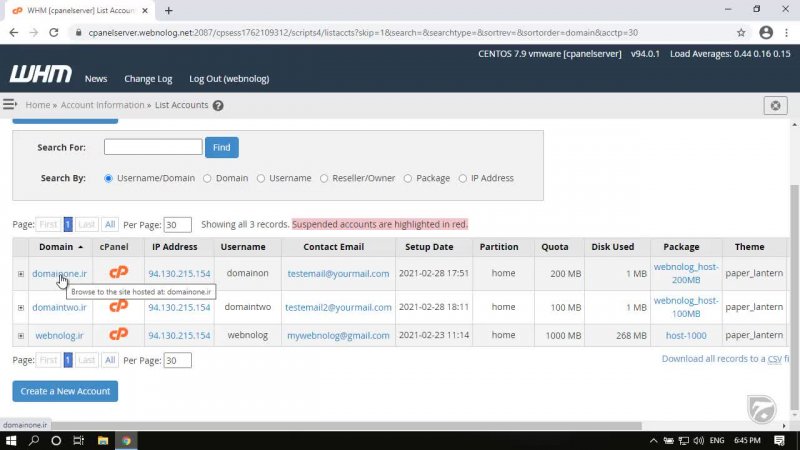Click the help question mark icon
The image size is (800, 450).
point(218,106)
